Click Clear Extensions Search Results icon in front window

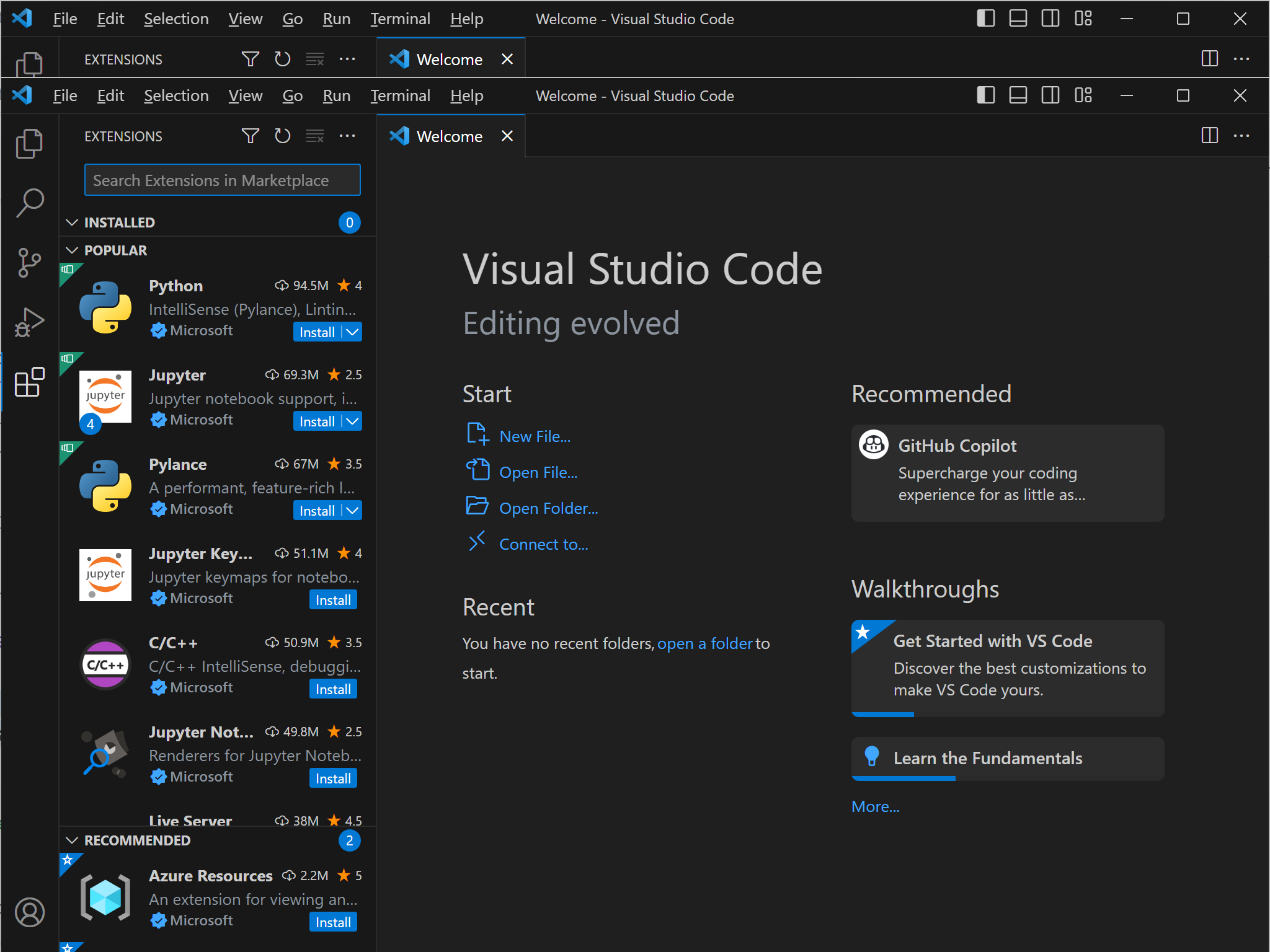click(315, 136)
